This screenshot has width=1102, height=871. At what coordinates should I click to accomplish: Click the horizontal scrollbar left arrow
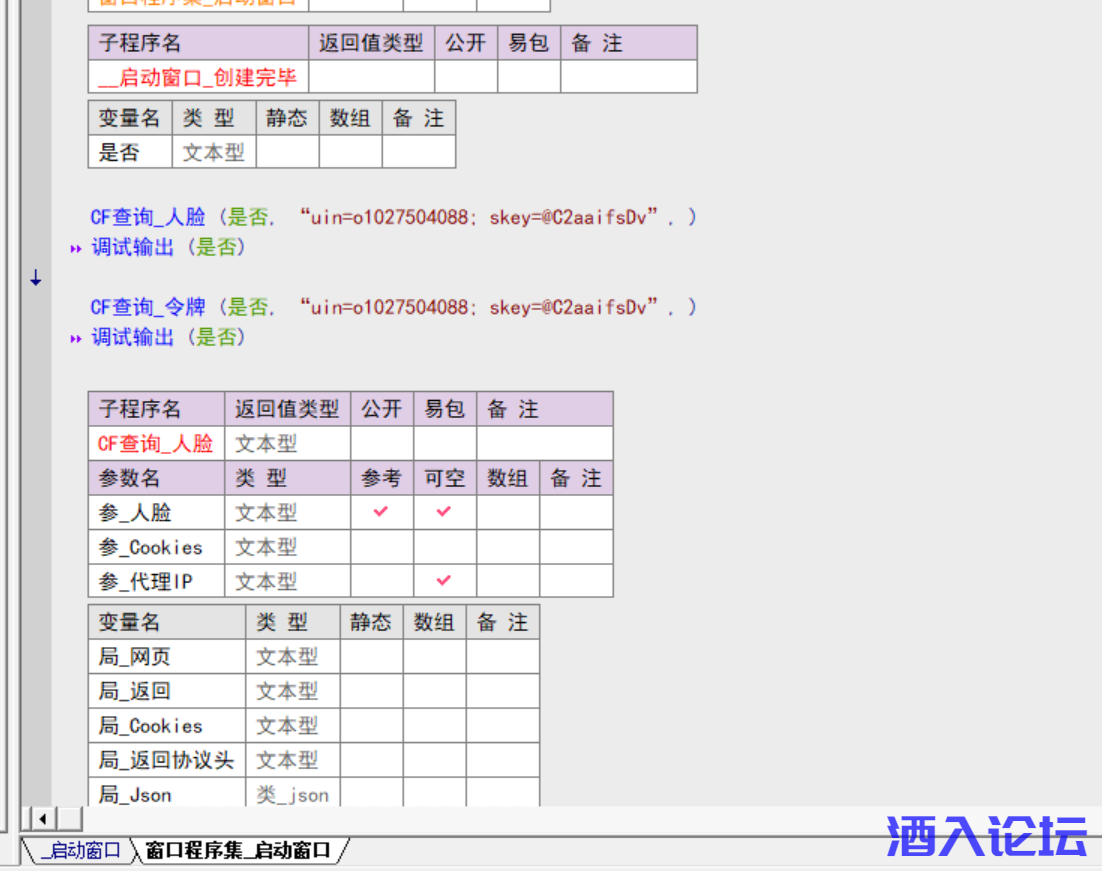[43, 818]
